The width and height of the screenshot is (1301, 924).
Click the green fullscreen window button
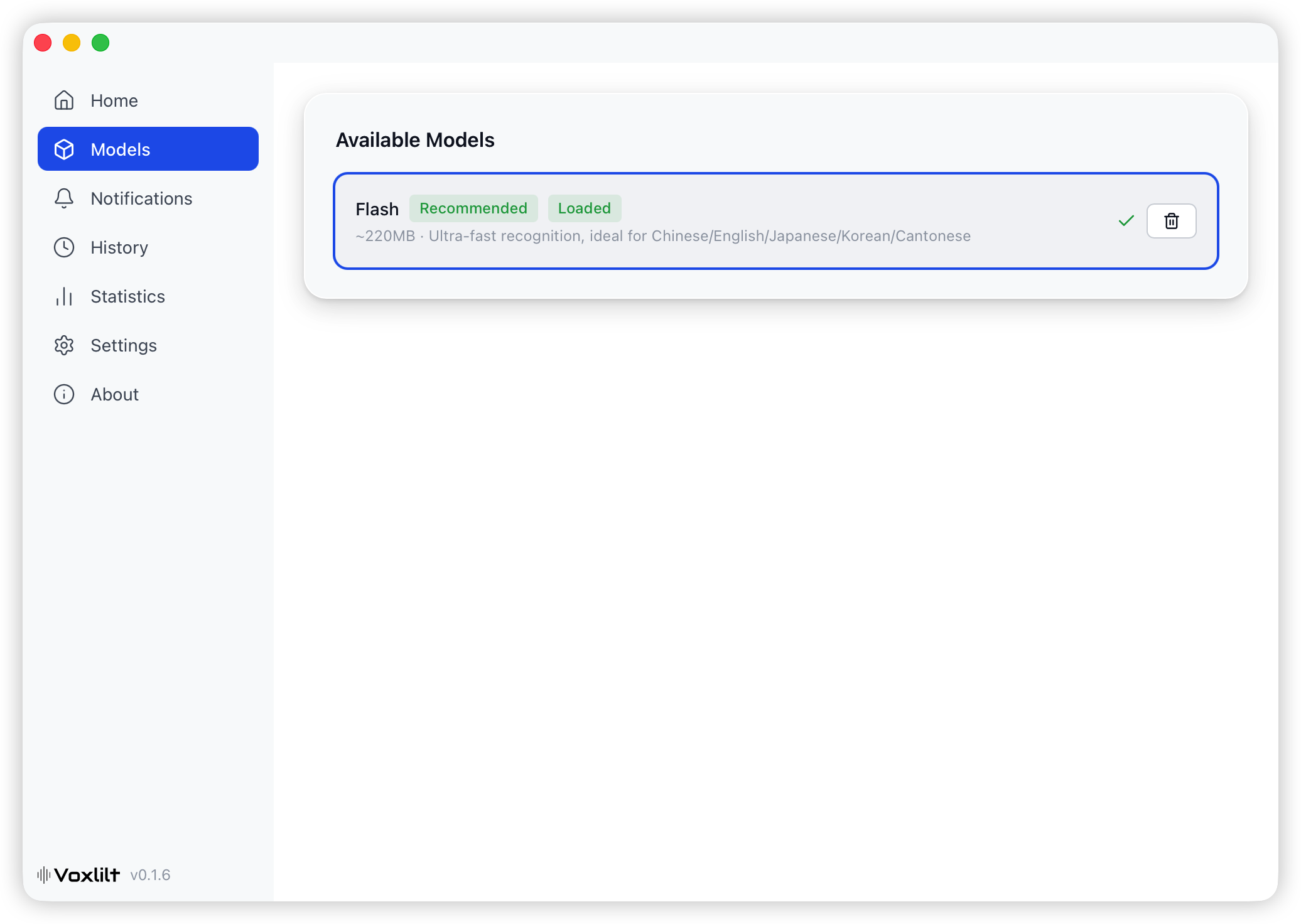point(100,43)
